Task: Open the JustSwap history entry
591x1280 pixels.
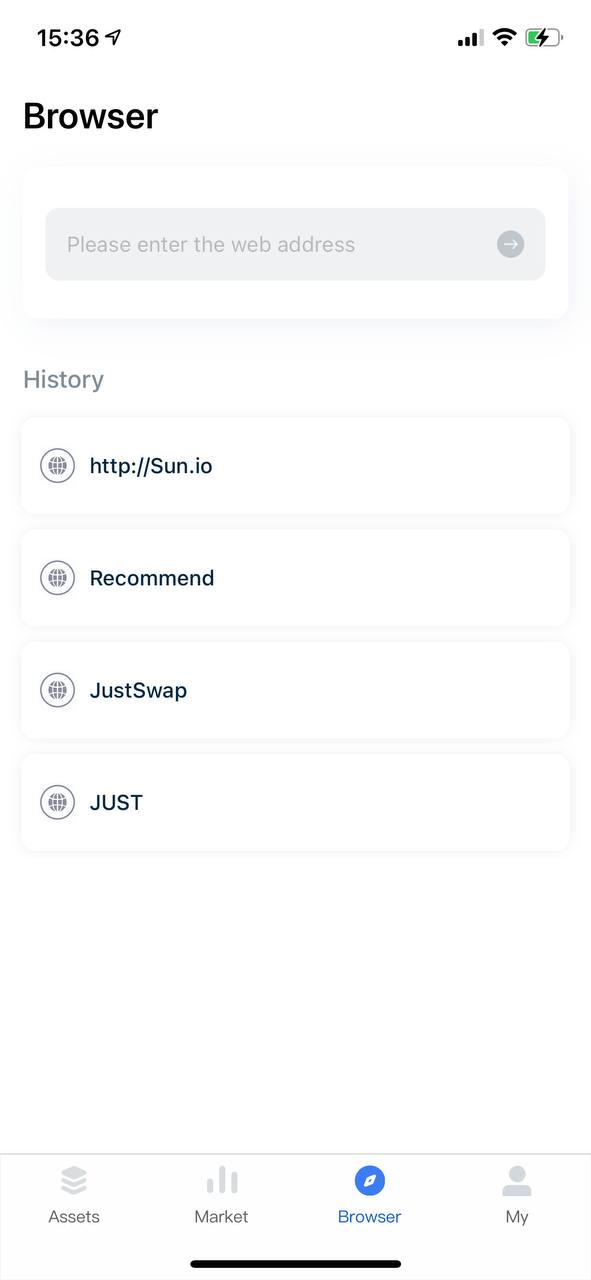Action: 295,690
